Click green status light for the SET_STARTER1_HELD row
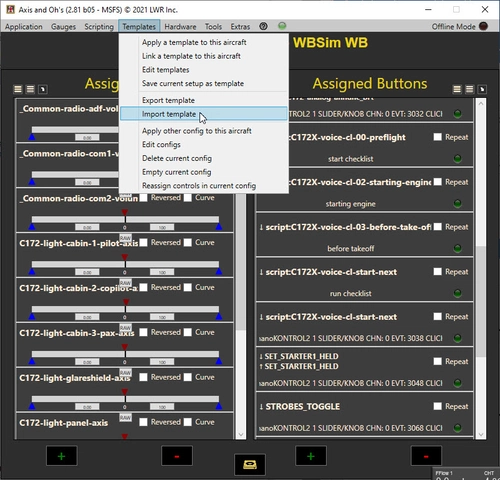500x480 pixels. click(x=458, y=383)
